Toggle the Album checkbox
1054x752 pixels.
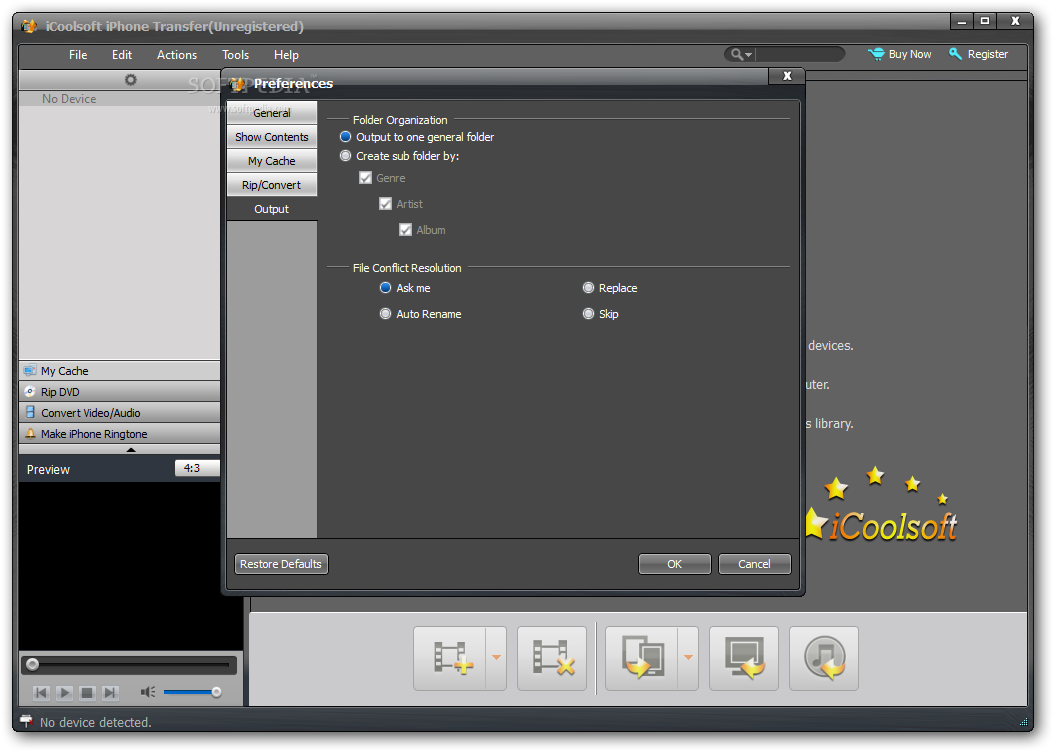pyautogui.click(x=405, y=230)
